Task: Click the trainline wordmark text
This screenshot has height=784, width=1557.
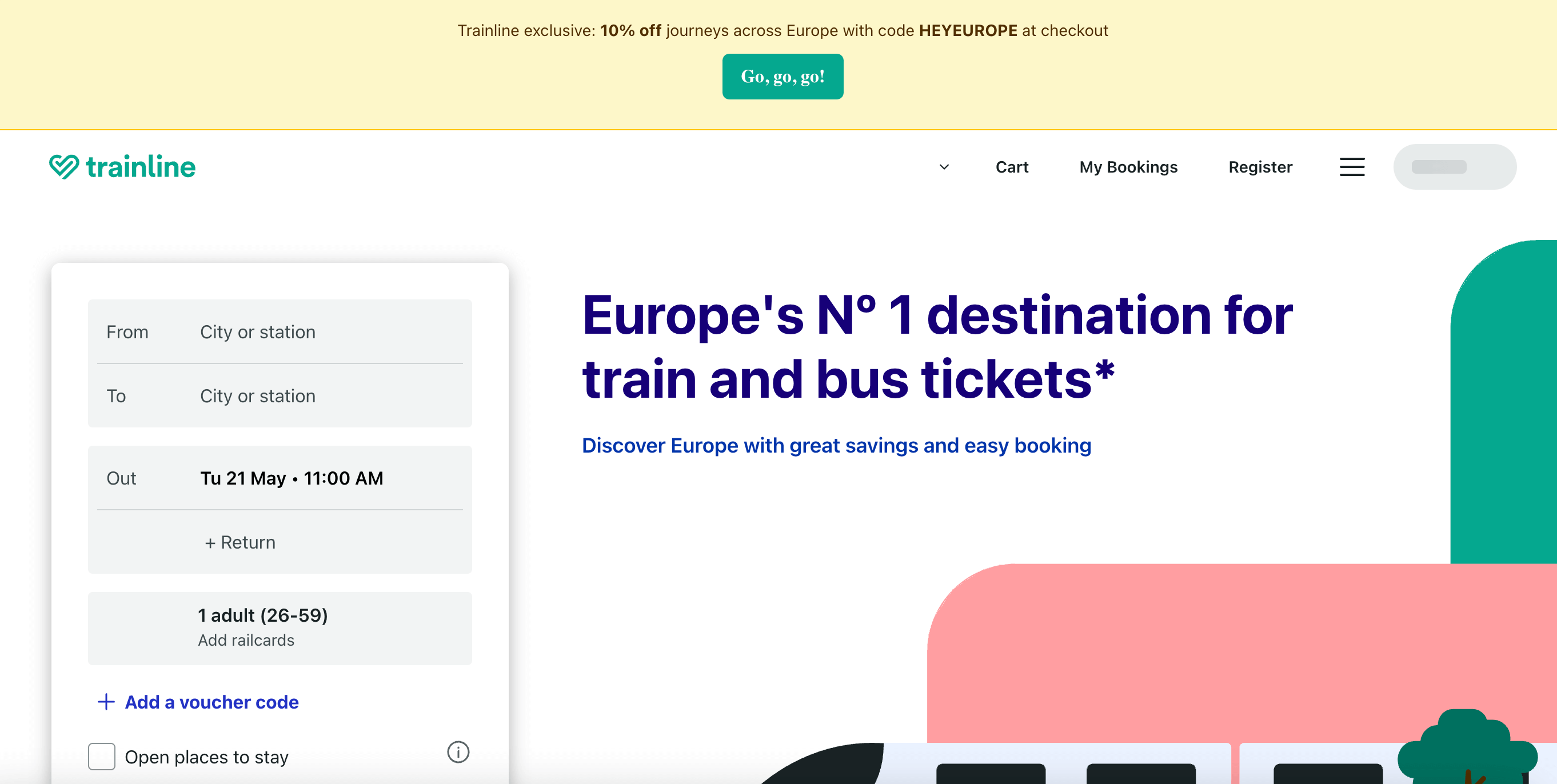Action: tap(141, 167)
